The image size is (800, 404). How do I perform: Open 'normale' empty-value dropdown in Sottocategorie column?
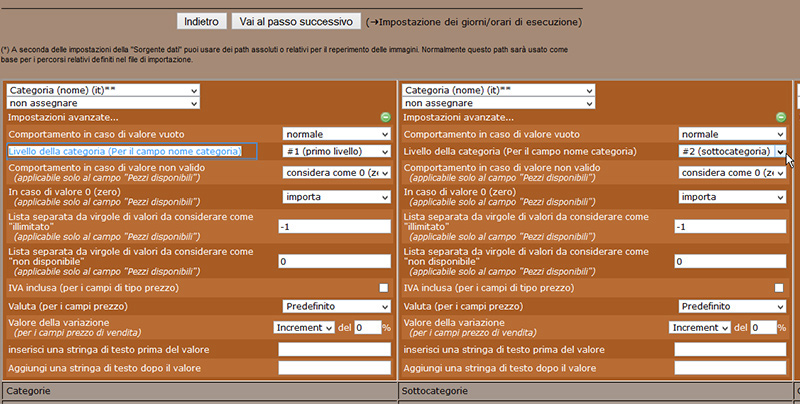pos(733,134)
